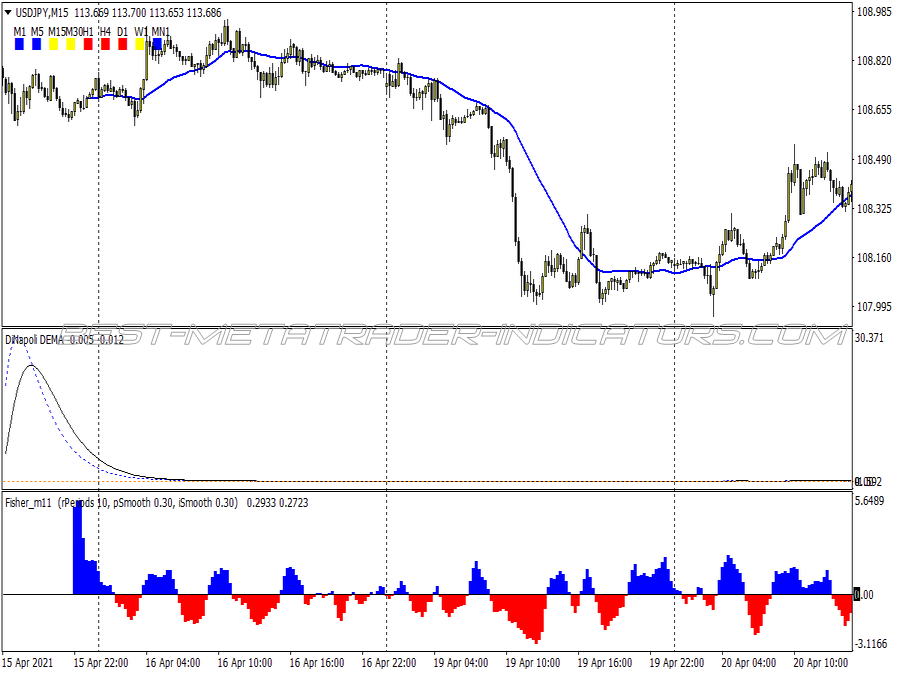This screenshot has height=675, width=900.
Task: Click the M5 timeframe label
Action: point(37,32)
